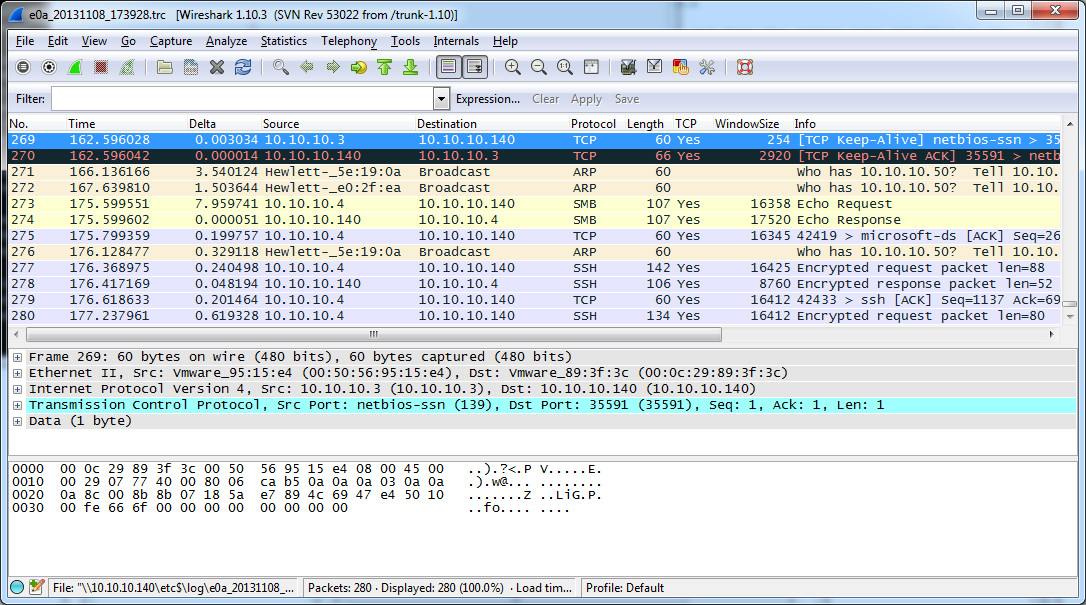This screenshot has width=1086, height=605.
Task: Open preferences (wrench icon)
Action: coord(707,67)
